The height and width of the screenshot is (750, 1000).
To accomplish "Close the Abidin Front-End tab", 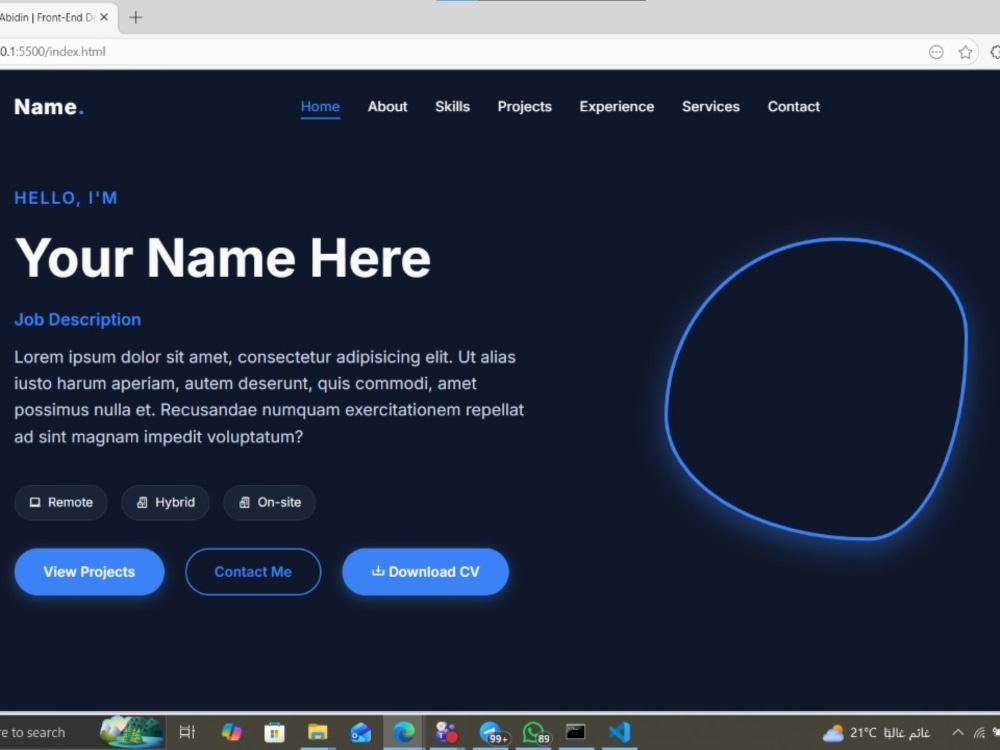I will click(104, 17).
